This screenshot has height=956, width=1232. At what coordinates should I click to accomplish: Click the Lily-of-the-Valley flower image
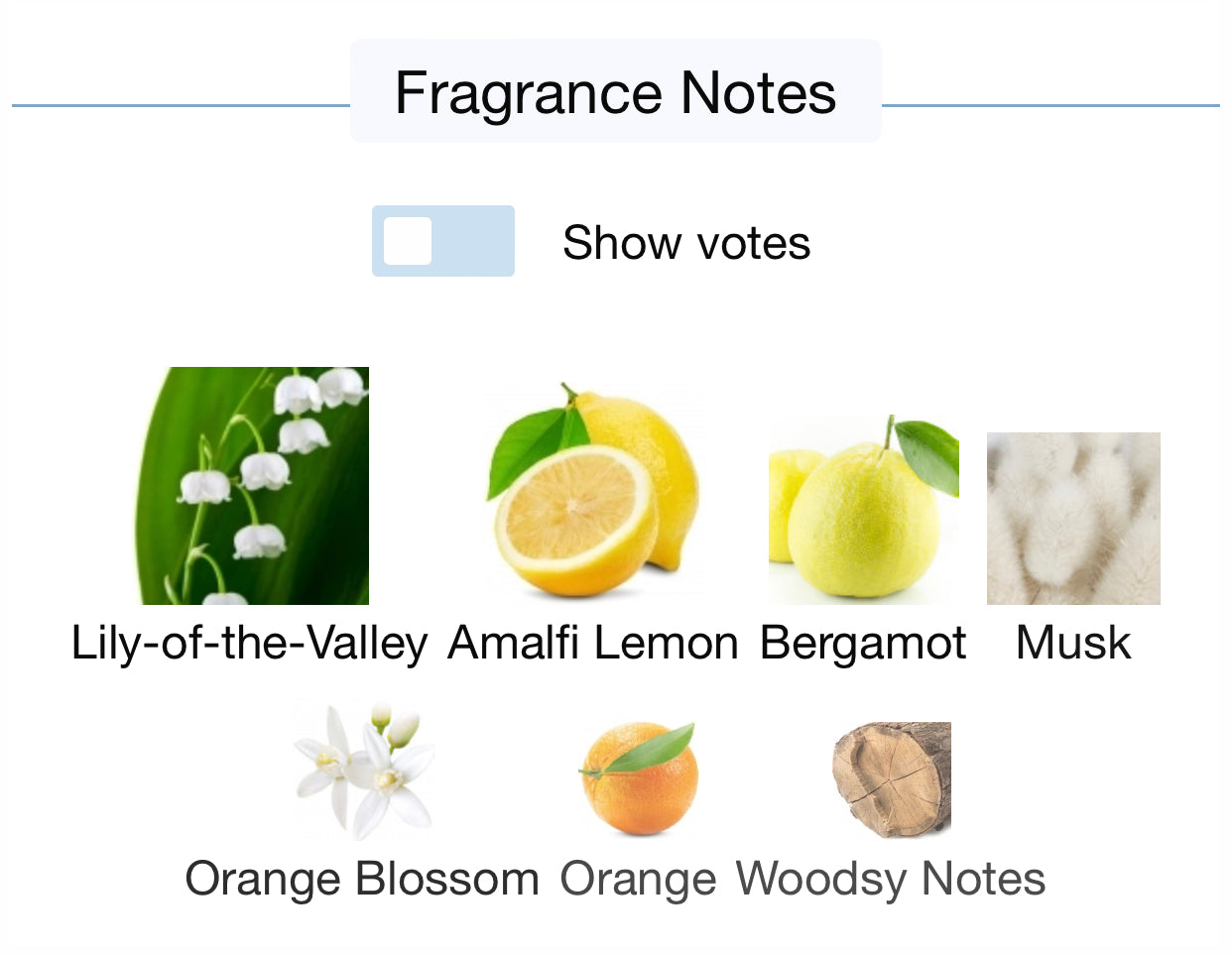tap(252, 486)
